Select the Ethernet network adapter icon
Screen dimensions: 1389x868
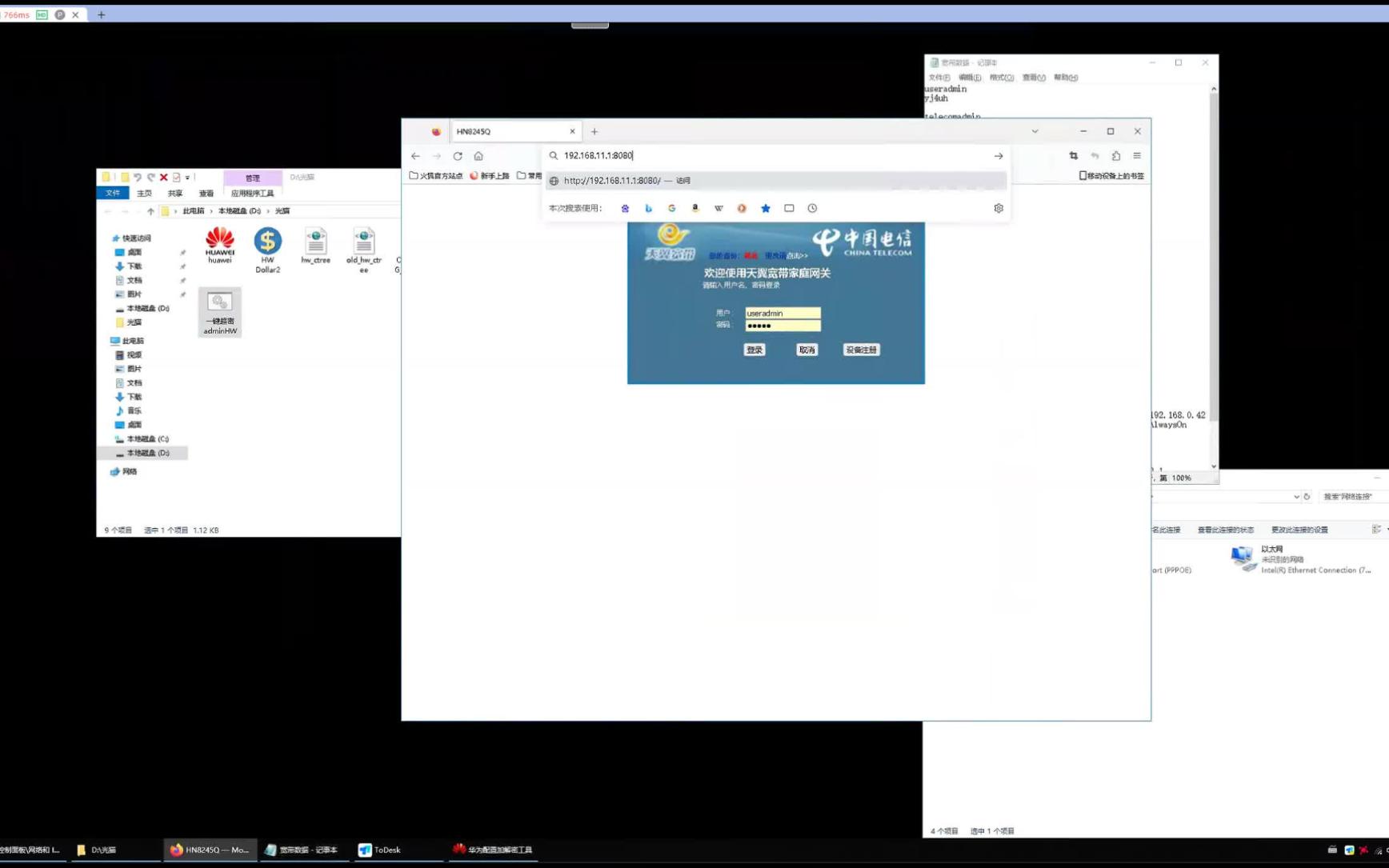click(1243, 558)
